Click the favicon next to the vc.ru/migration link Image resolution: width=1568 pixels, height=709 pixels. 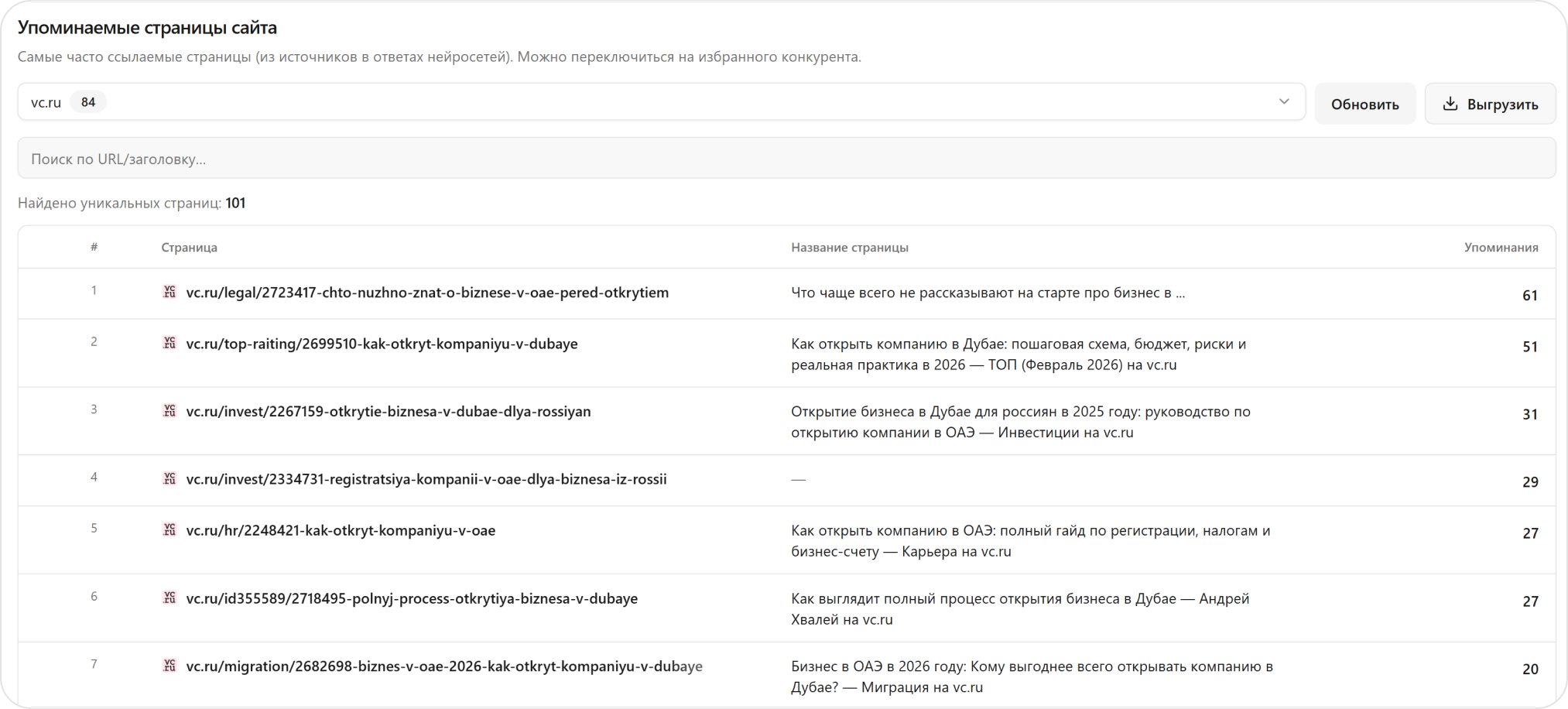169,666
